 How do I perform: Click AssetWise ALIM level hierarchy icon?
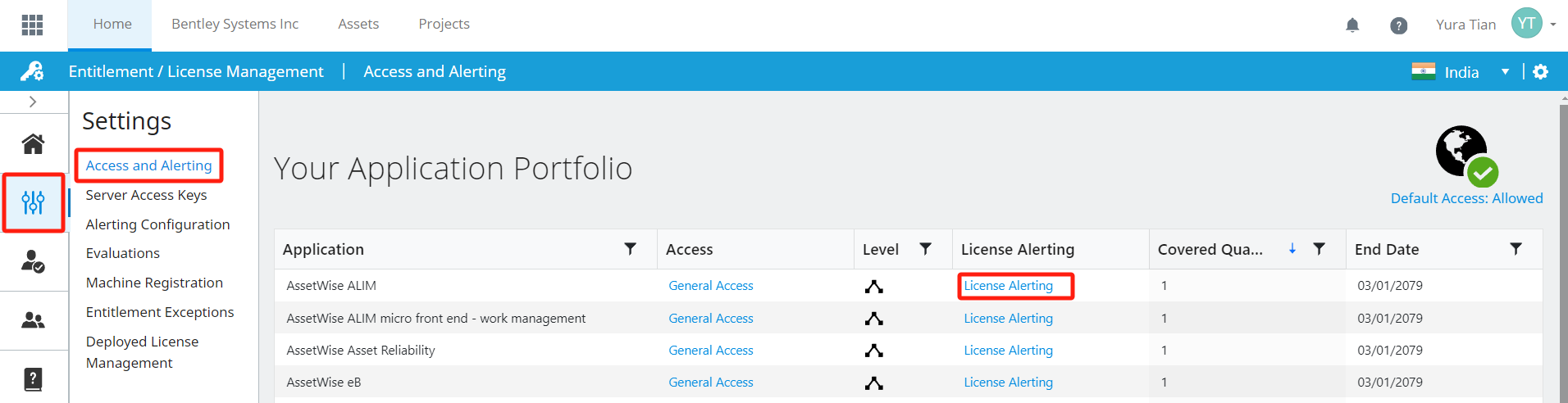(874, 287)
